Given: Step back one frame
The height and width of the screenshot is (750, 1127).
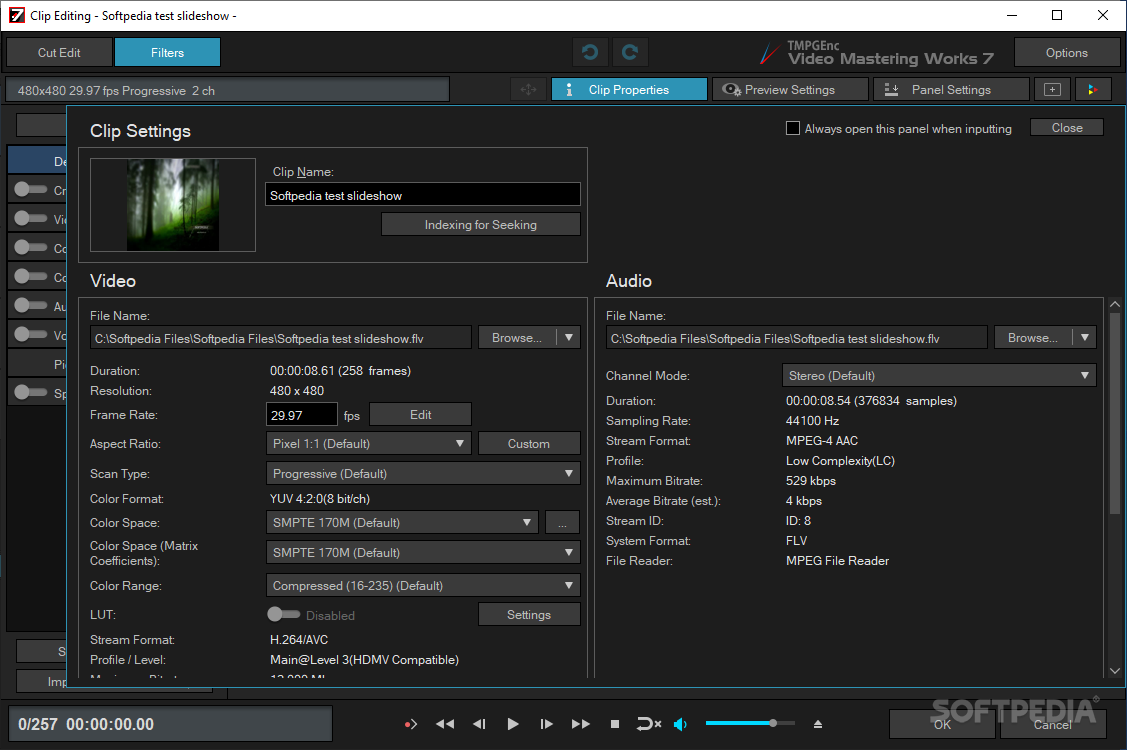Looking at the screenshot, I should point(479,724).
